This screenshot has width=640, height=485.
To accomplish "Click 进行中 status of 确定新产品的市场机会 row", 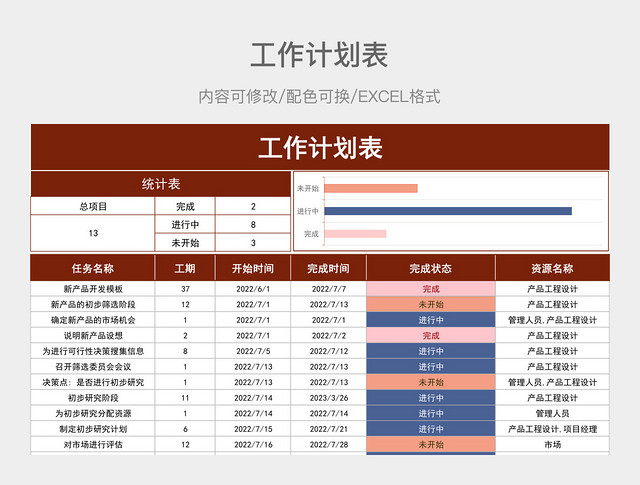I will coord(431,320).
